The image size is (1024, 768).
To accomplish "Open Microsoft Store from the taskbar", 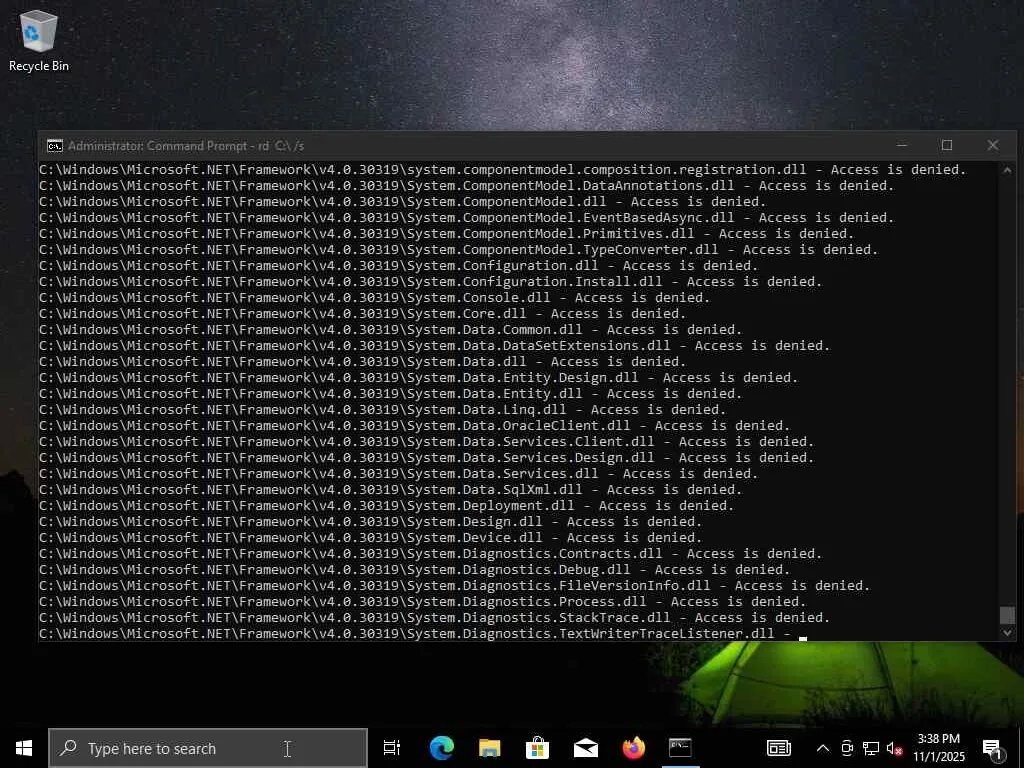I will [537, 748].
